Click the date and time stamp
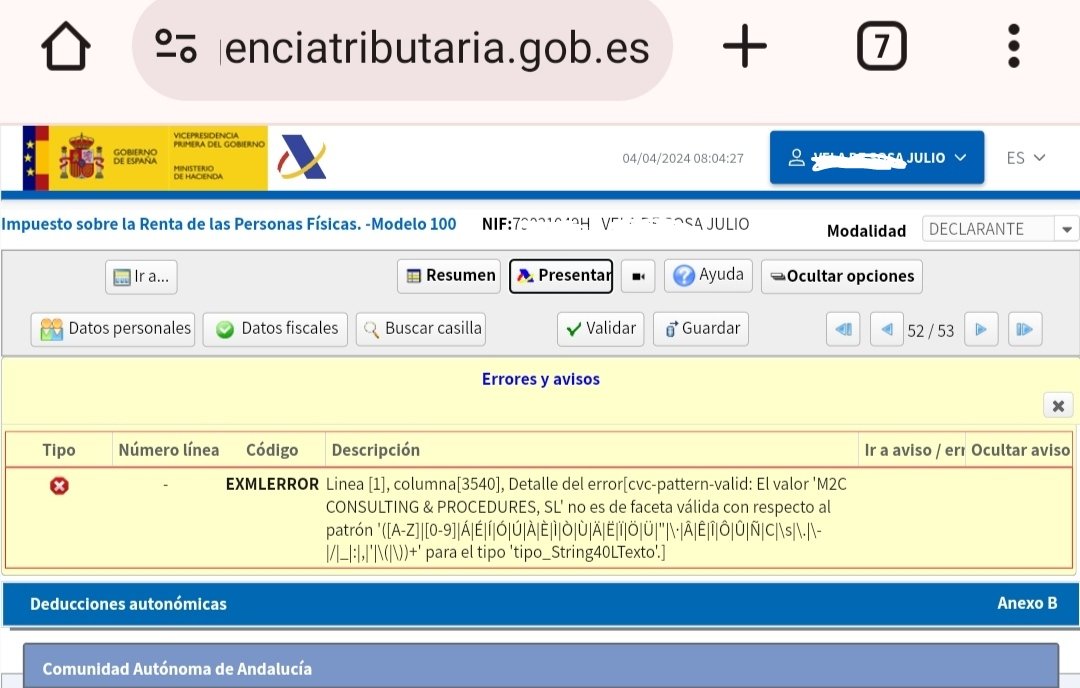 (x=683, y=158)
